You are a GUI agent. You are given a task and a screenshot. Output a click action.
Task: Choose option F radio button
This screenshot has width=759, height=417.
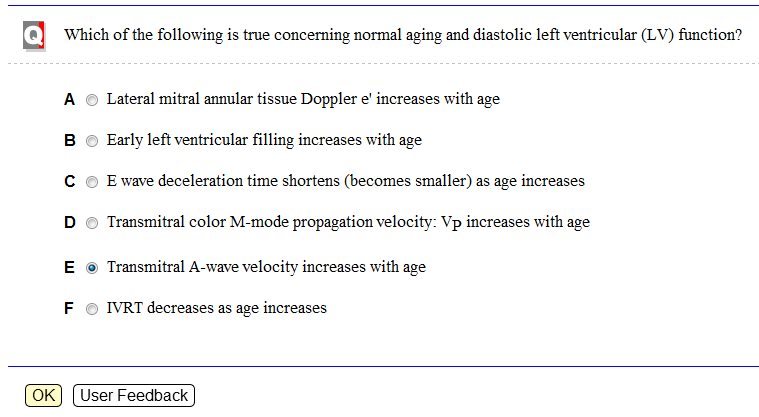coord(91,309)
